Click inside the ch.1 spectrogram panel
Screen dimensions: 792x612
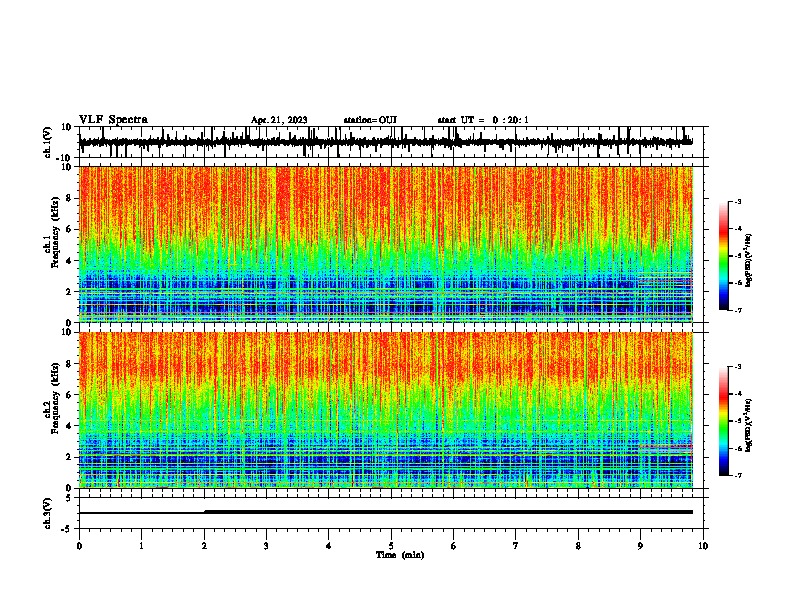386,244
